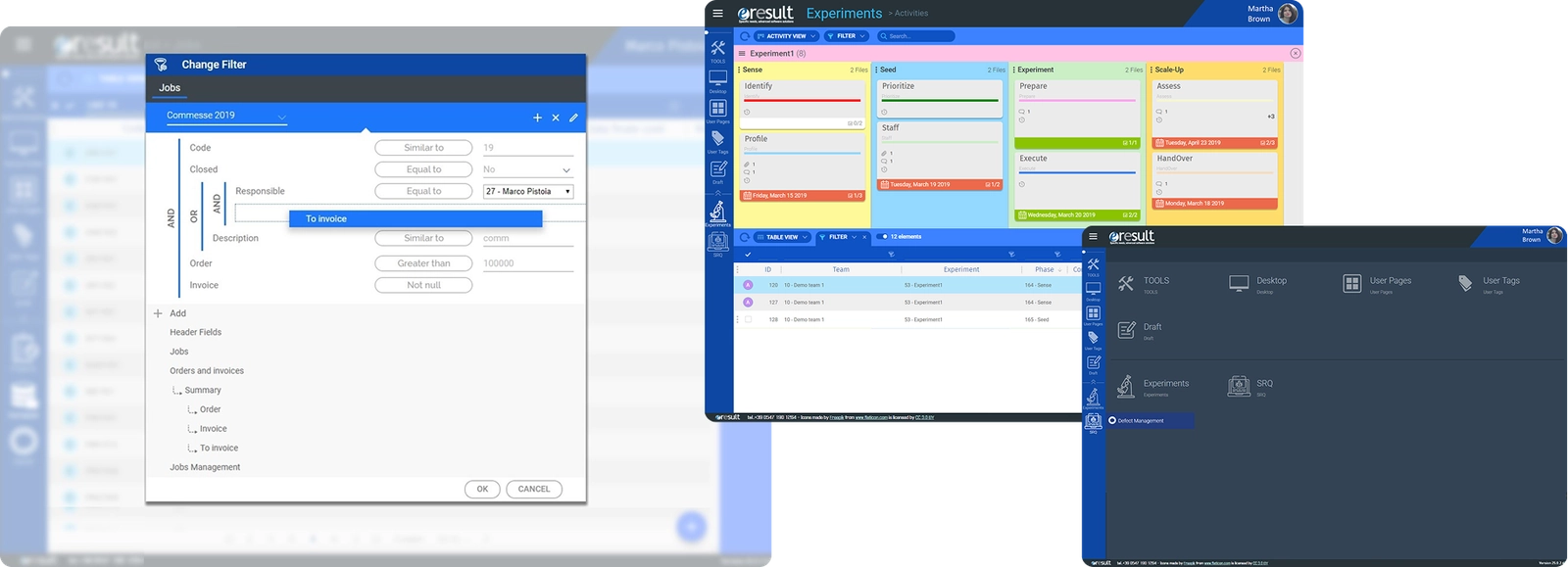Screen dimensions: 1568x567
Task: Open FILTER dropdown in Experiments toolbar
Action: click(846, 36)
